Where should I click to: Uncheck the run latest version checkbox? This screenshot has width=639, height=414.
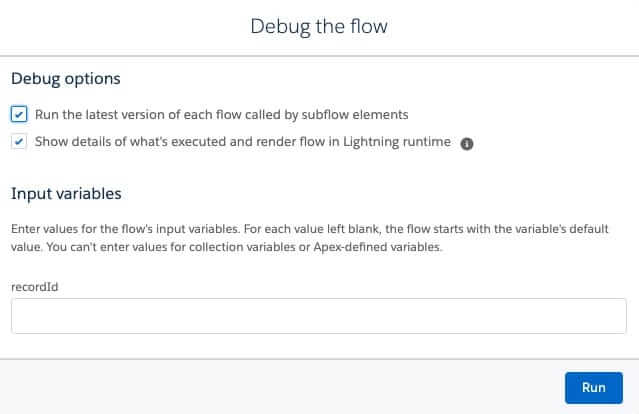tap(20, 115)
